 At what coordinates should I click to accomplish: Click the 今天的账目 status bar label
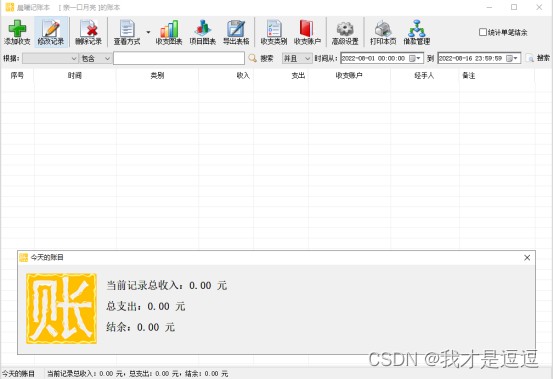18,374
